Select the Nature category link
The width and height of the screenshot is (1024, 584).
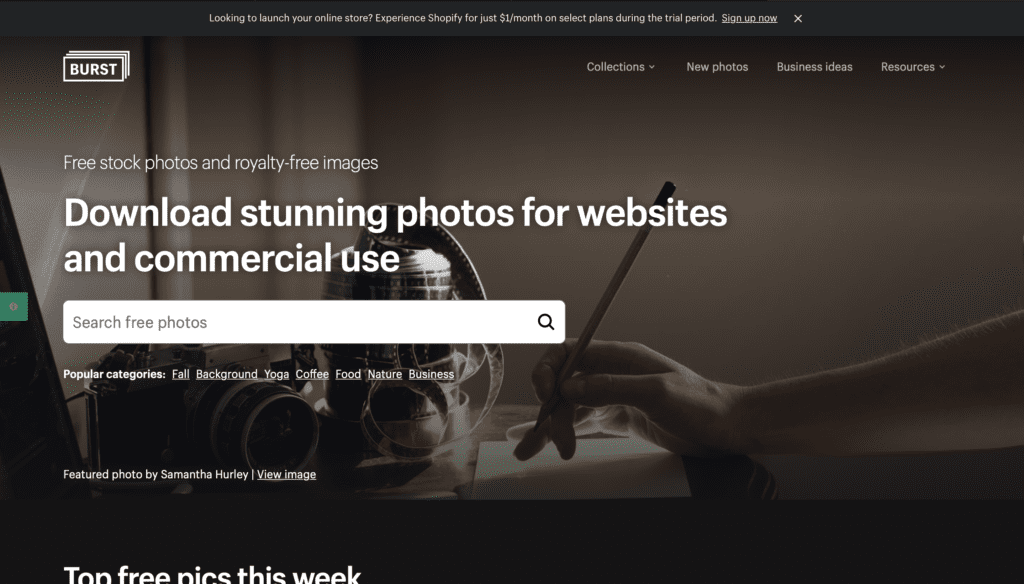(385, 374)
